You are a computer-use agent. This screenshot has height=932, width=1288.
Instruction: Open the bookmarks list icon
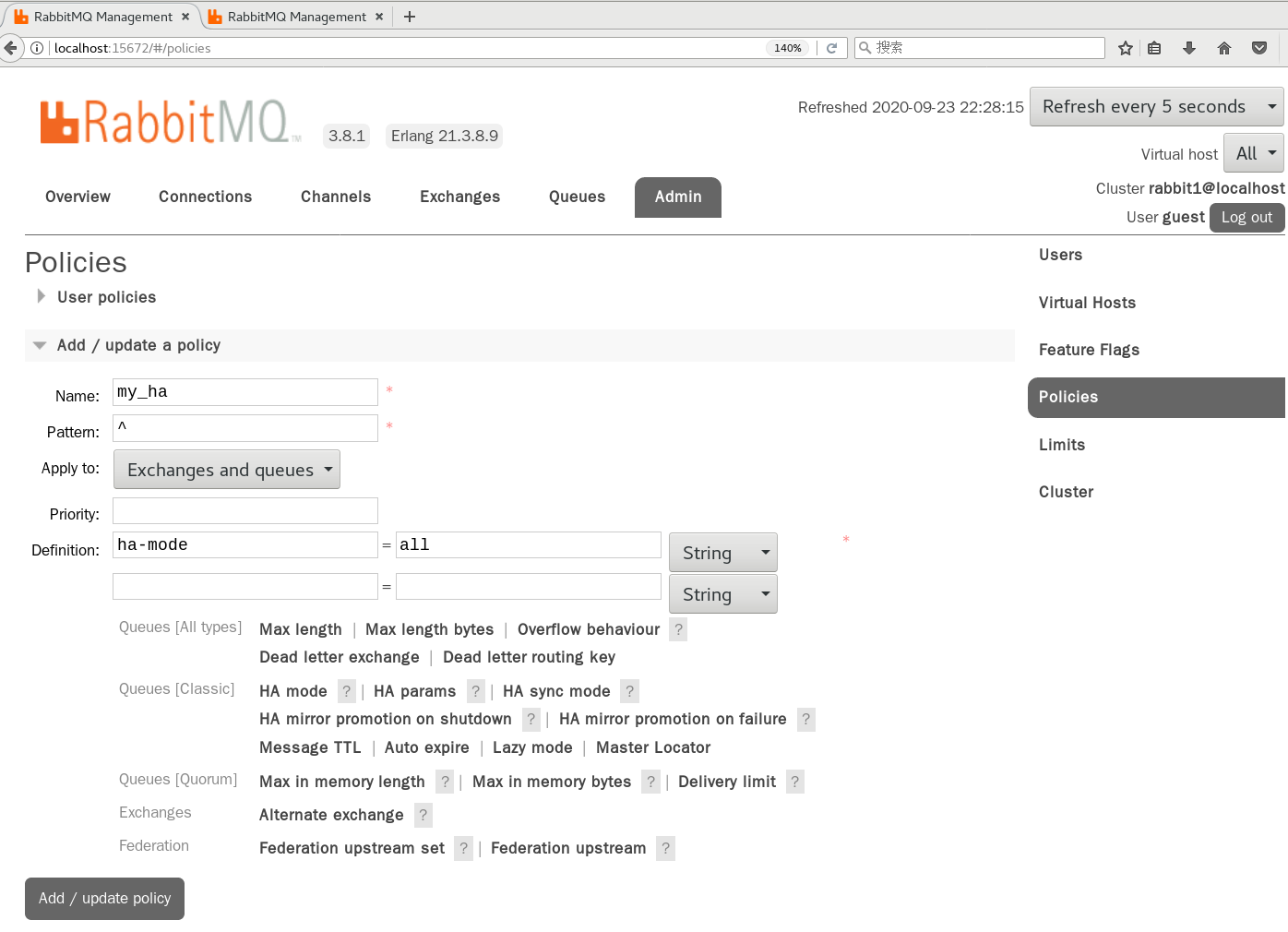tap(1154, 48)
